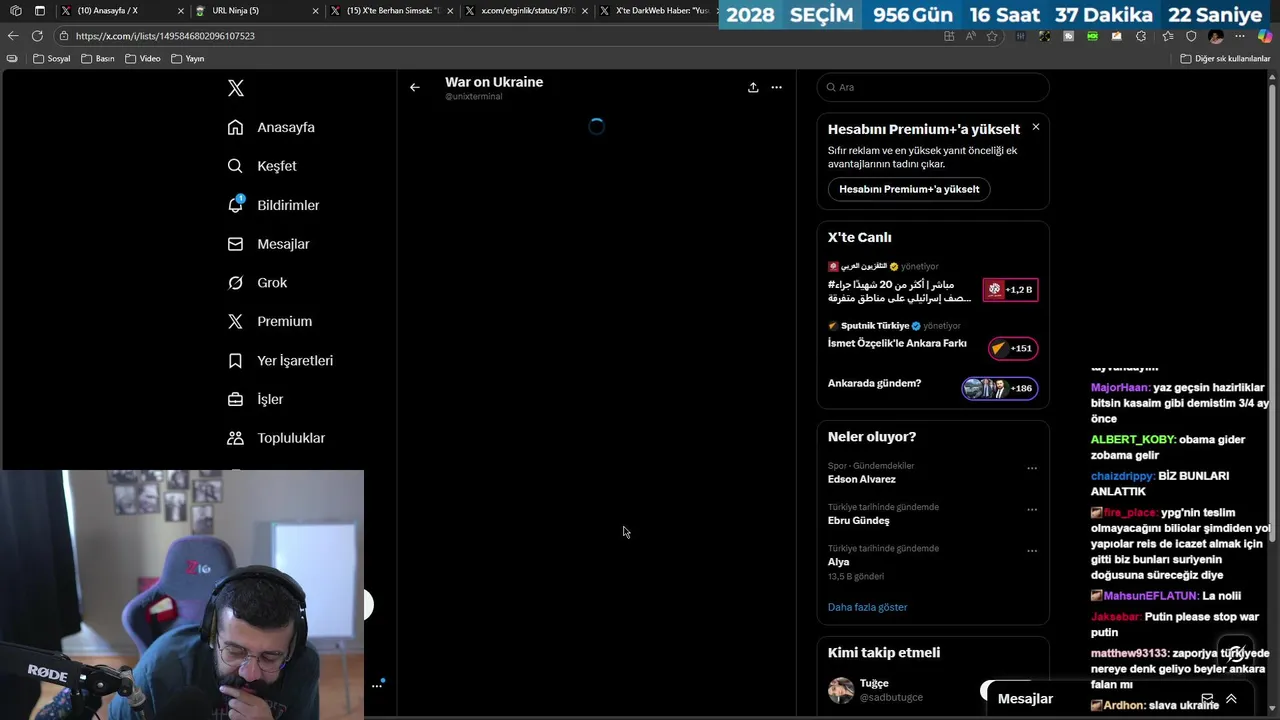Open the browser shield icon

tap(1191, 36)
